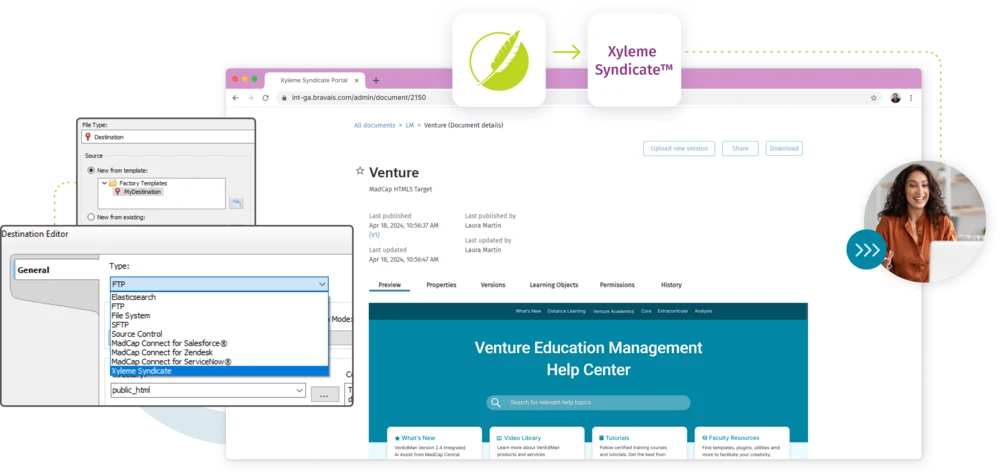Viewport: 1000px width, 475px height.
Task: Choose FTP in the open Type list
Action: pos(219,306)
